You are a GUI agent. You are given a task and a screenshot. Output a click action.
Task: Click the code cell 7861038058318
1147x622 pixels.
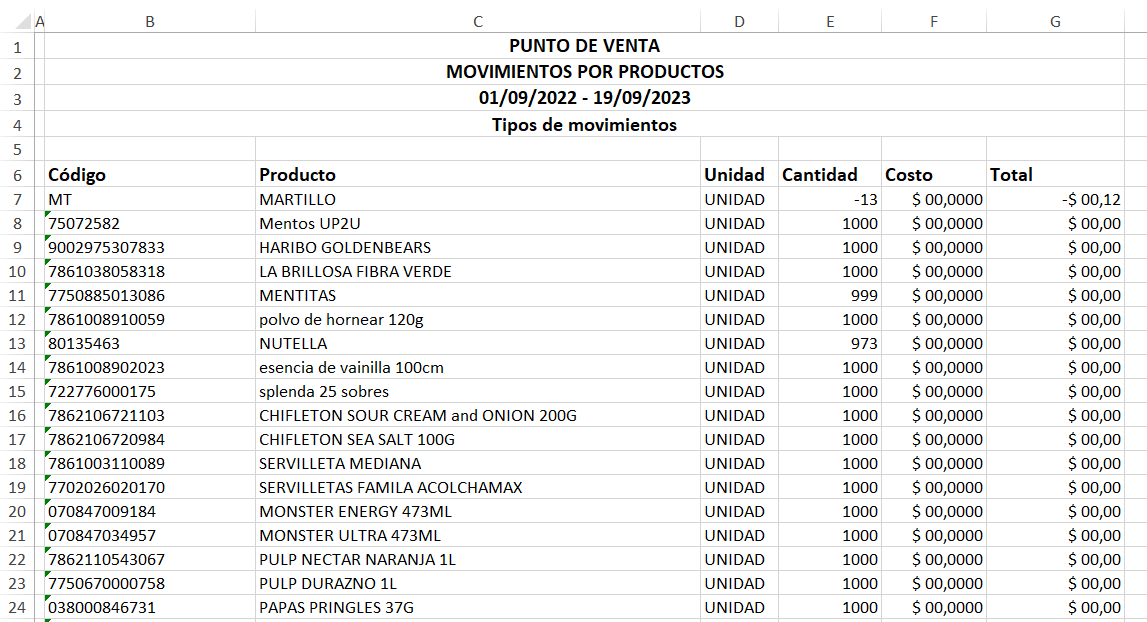[x=150, y=271]
